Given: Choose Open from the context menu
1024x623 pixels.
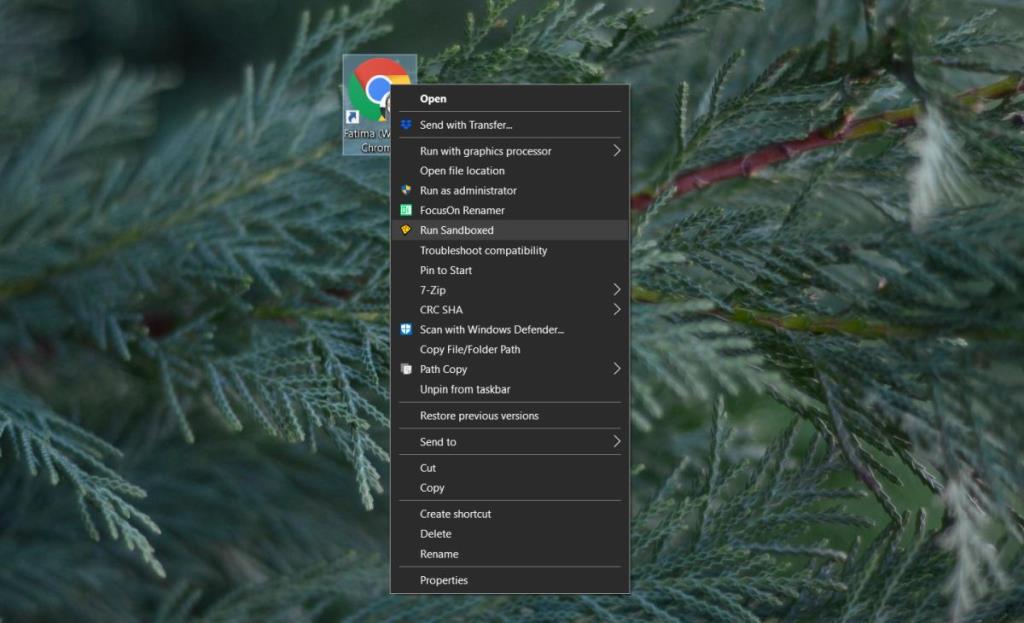Looking at the screenshot, I should pyautogui.click(x=433, y=99).
